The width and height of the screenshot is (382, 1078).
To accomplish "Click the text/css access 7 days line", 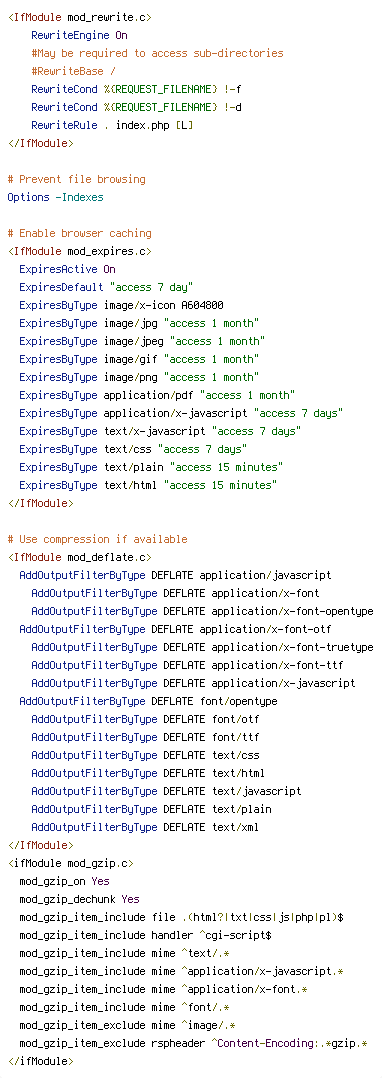I will (133, 449).
